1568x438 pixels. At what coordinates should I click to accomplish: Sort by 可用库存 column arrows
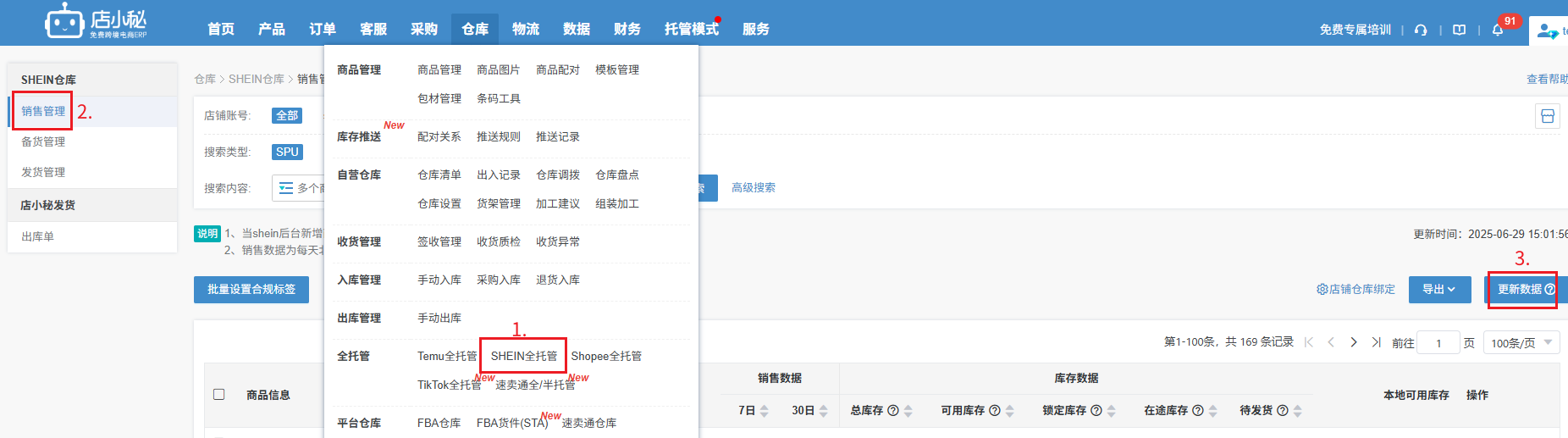1010,411
